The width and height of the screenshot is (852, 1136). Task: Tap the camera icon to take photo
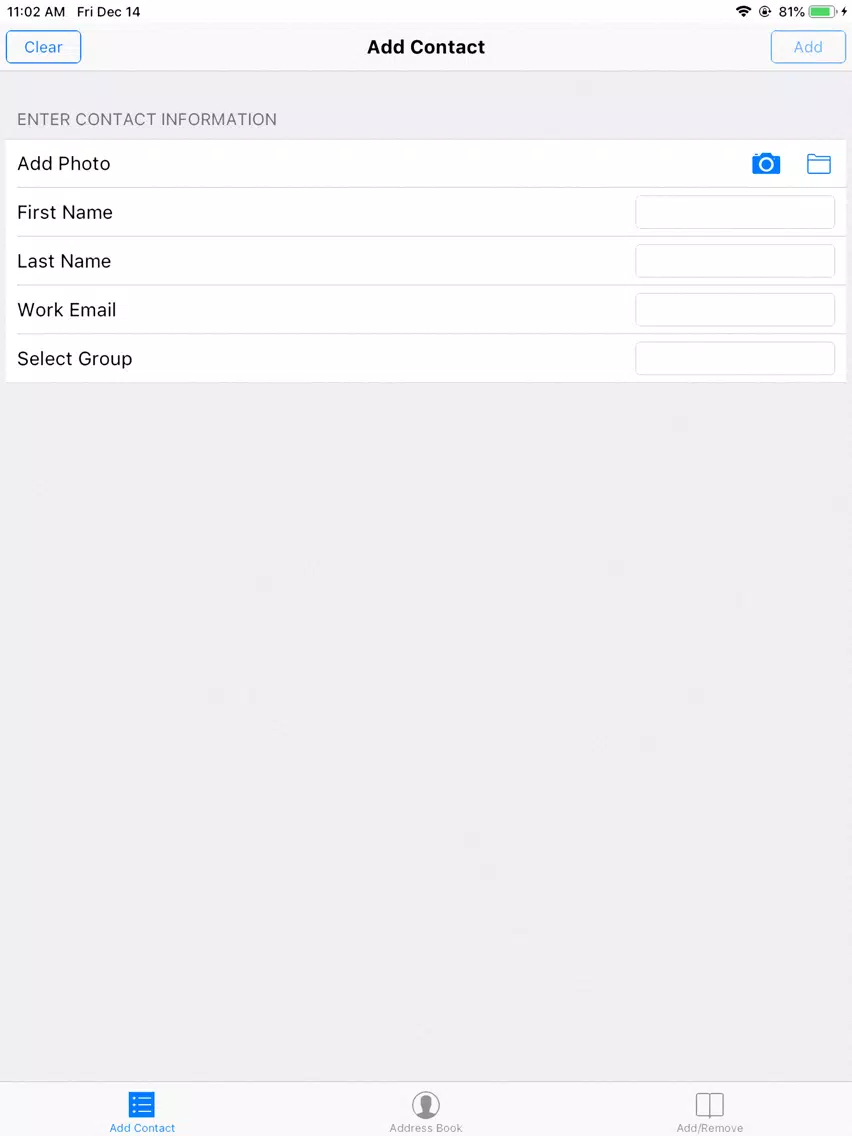[766, 164]
